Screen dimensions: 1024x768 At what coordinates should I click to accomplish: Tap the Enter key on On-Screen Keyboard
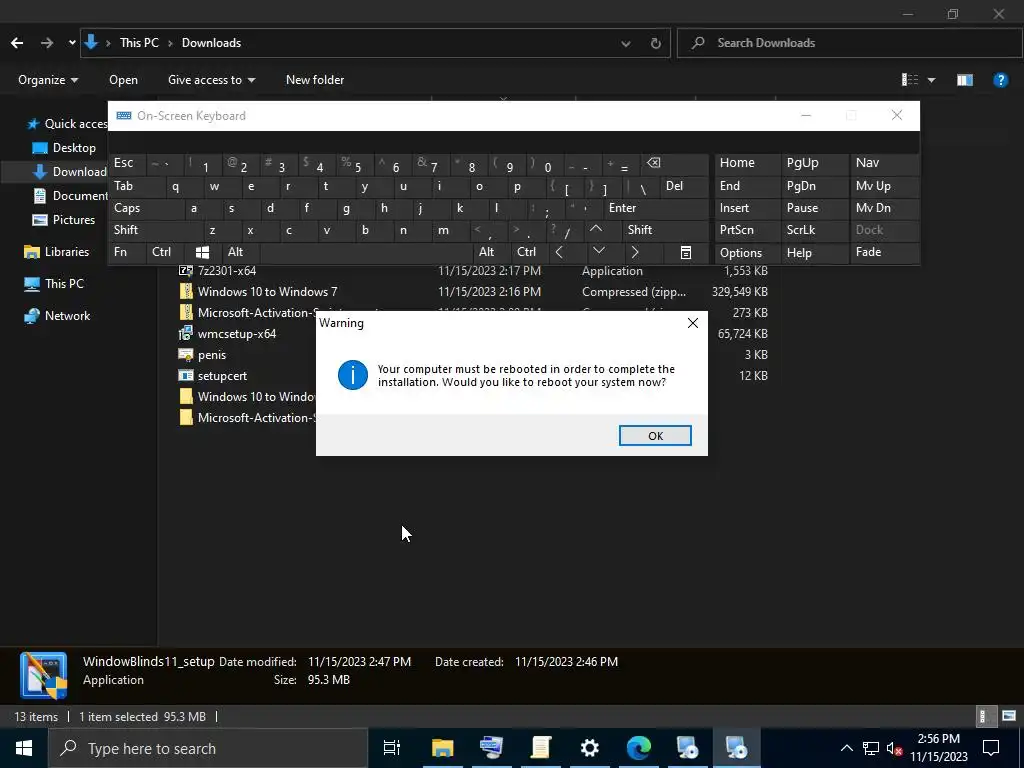[x=656, y=208]
